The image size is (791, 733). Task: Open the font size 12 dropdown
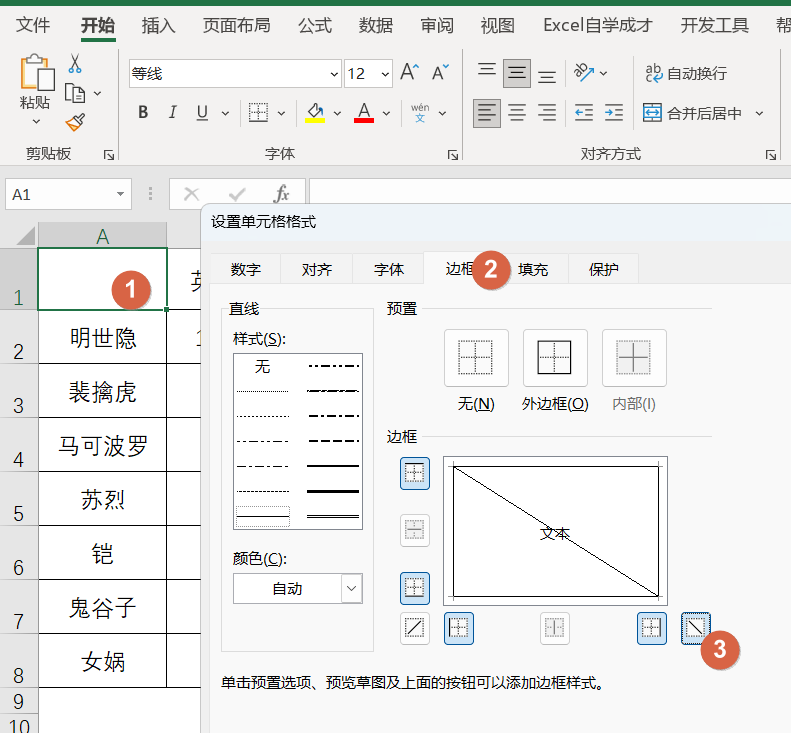tap(385, 74)
